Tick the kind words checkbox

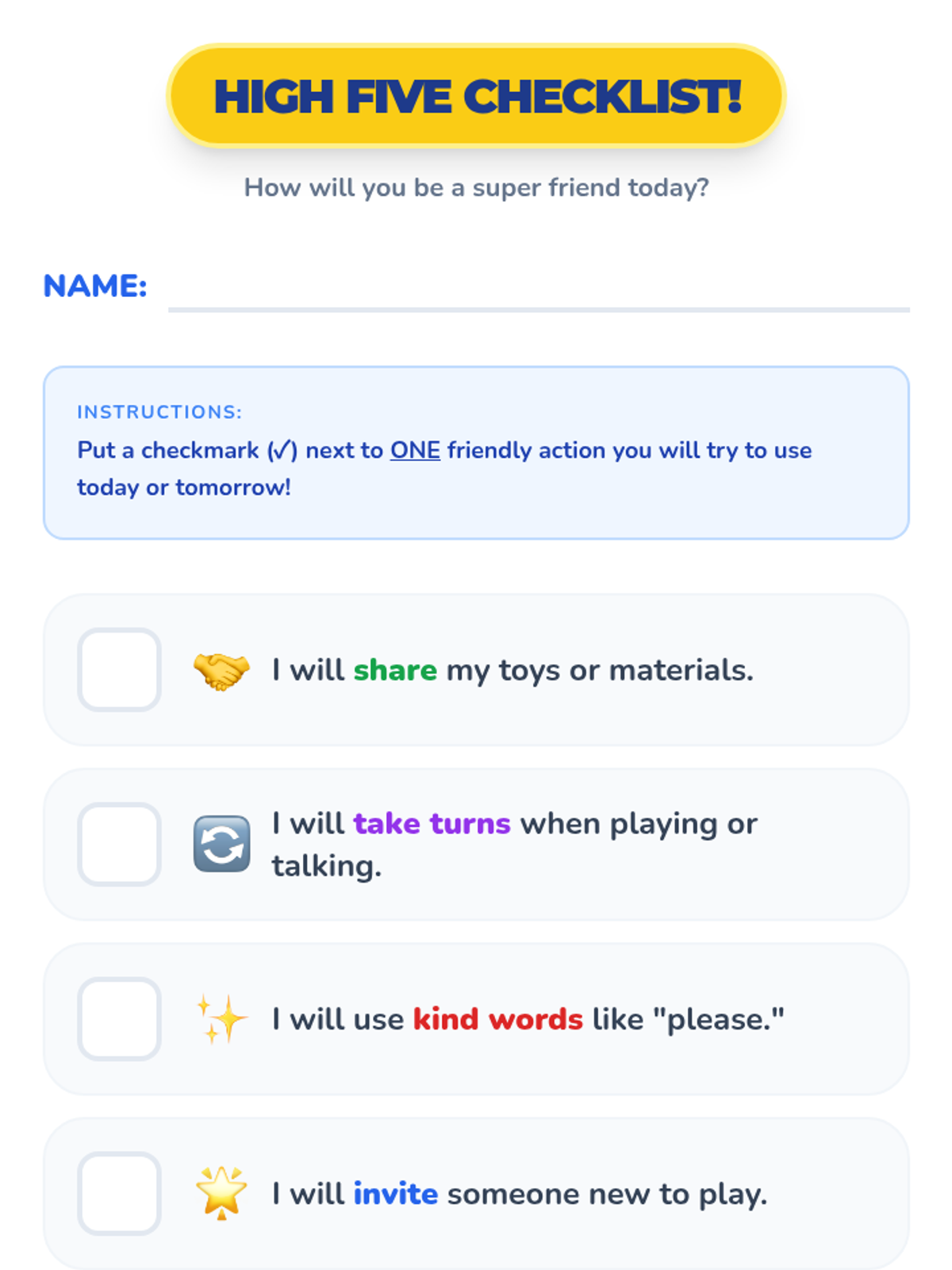[x=120, y=1019]
